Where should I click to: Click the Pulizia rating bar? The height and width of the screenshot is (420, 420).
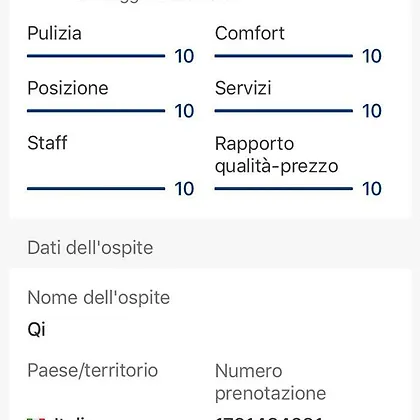[96, 56]
